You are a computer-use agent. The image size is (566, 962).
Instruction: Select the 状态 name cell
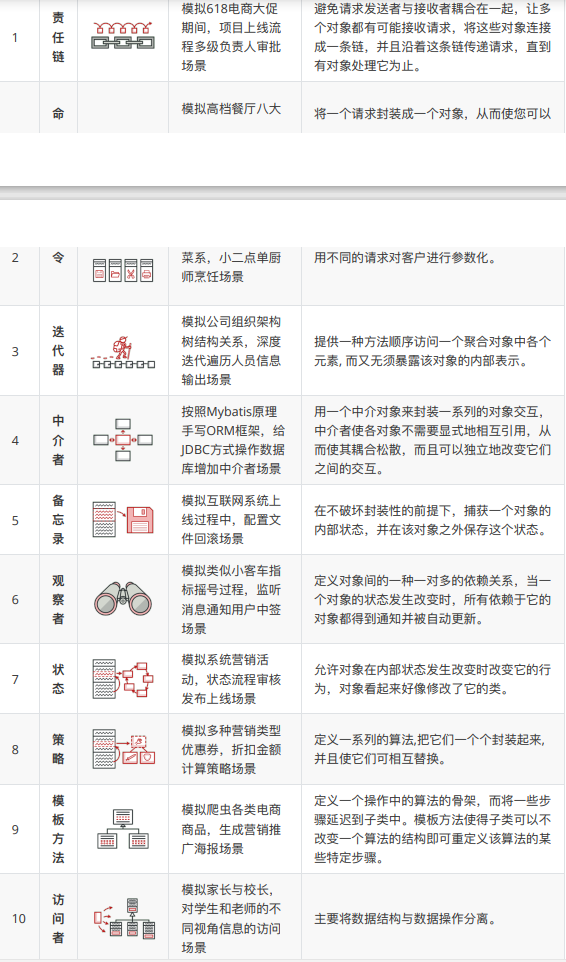coord(58,679)
